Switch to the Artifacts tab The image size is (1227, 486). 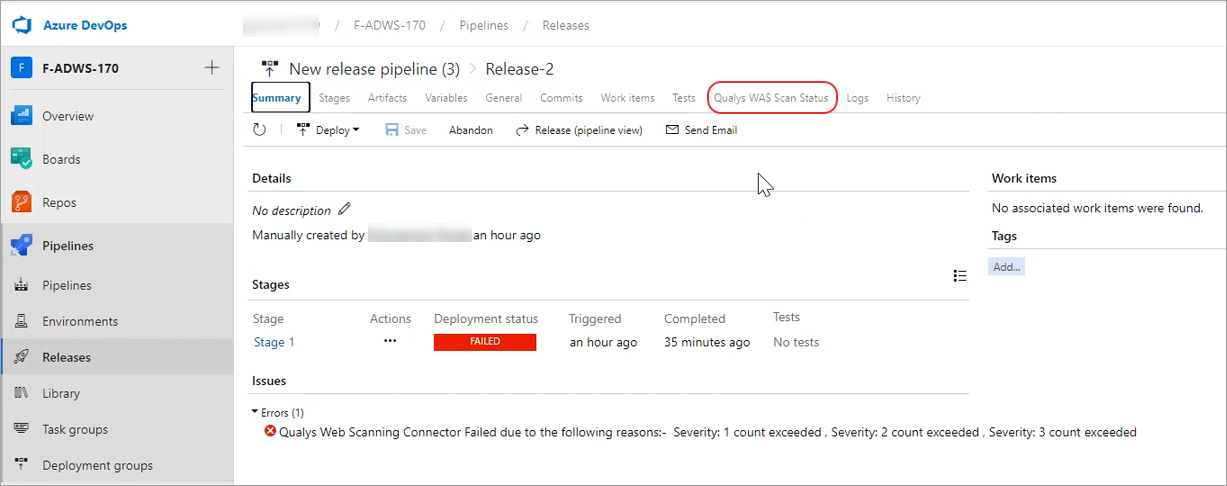point(387,98)
